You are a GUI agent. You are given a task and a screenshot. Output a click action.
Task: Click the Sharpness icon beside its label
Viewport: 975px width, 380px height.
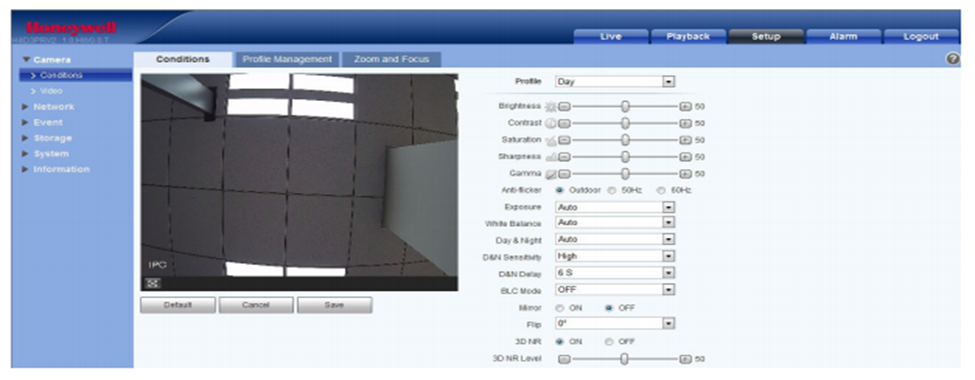(x=550, y=157)
